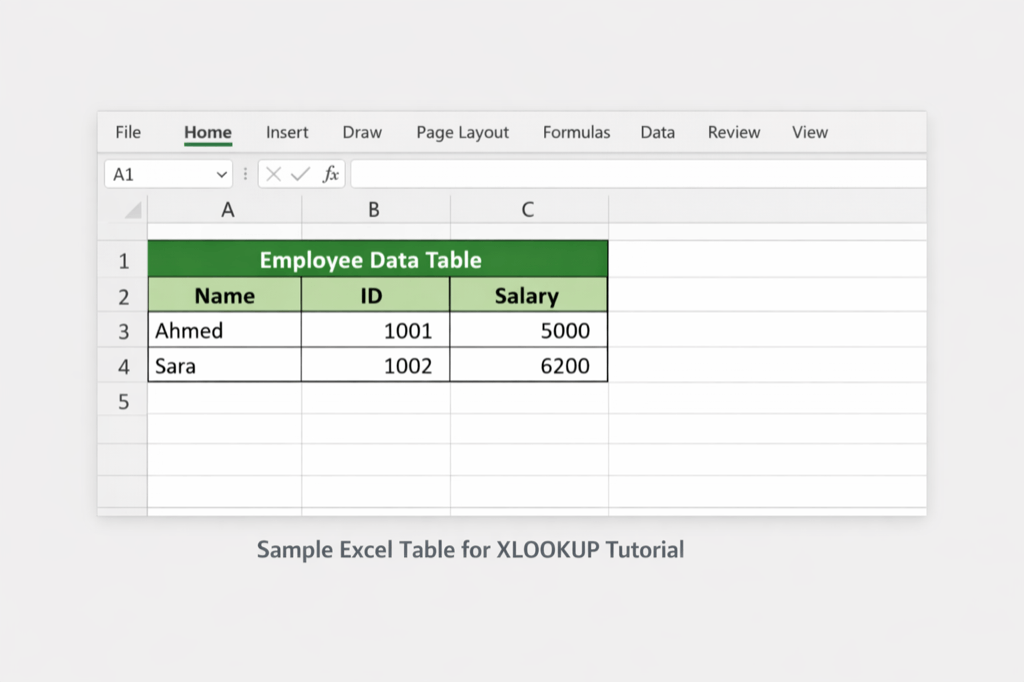Click the green checkmark Enter icon

(x=300, y=173)
